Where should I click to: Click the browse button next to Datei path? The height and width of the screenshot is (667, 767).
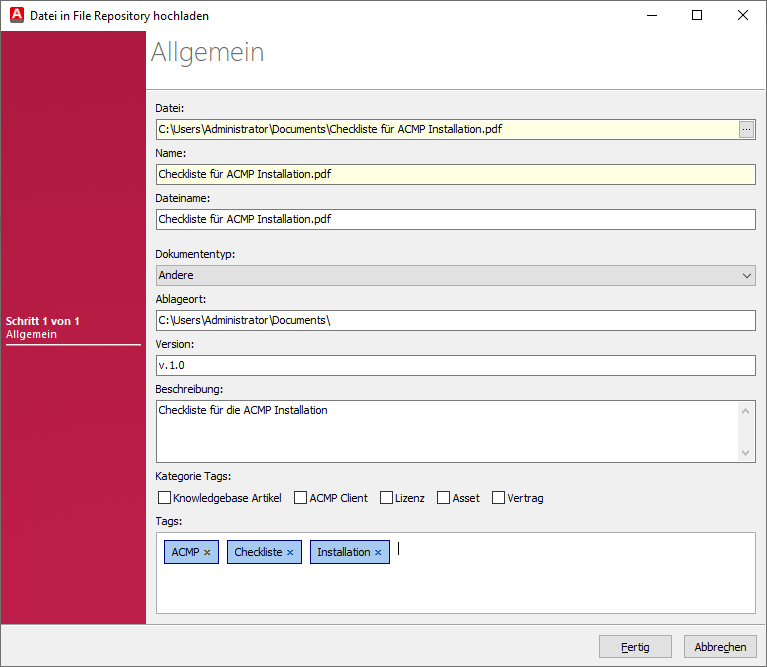click(746, 129)
